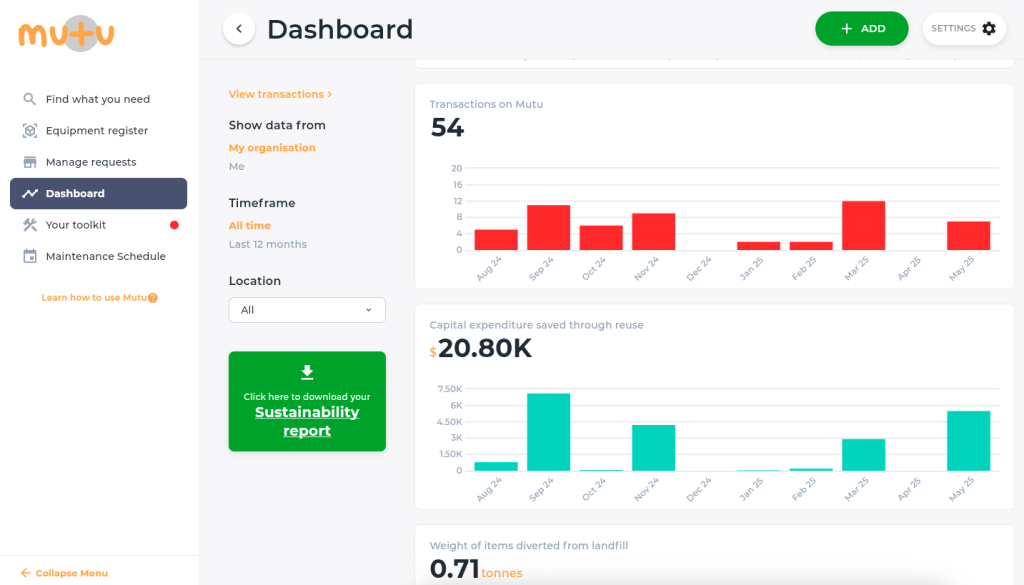
Task: Click the Transactions on Mutu value 54
Action: [447, 127]
